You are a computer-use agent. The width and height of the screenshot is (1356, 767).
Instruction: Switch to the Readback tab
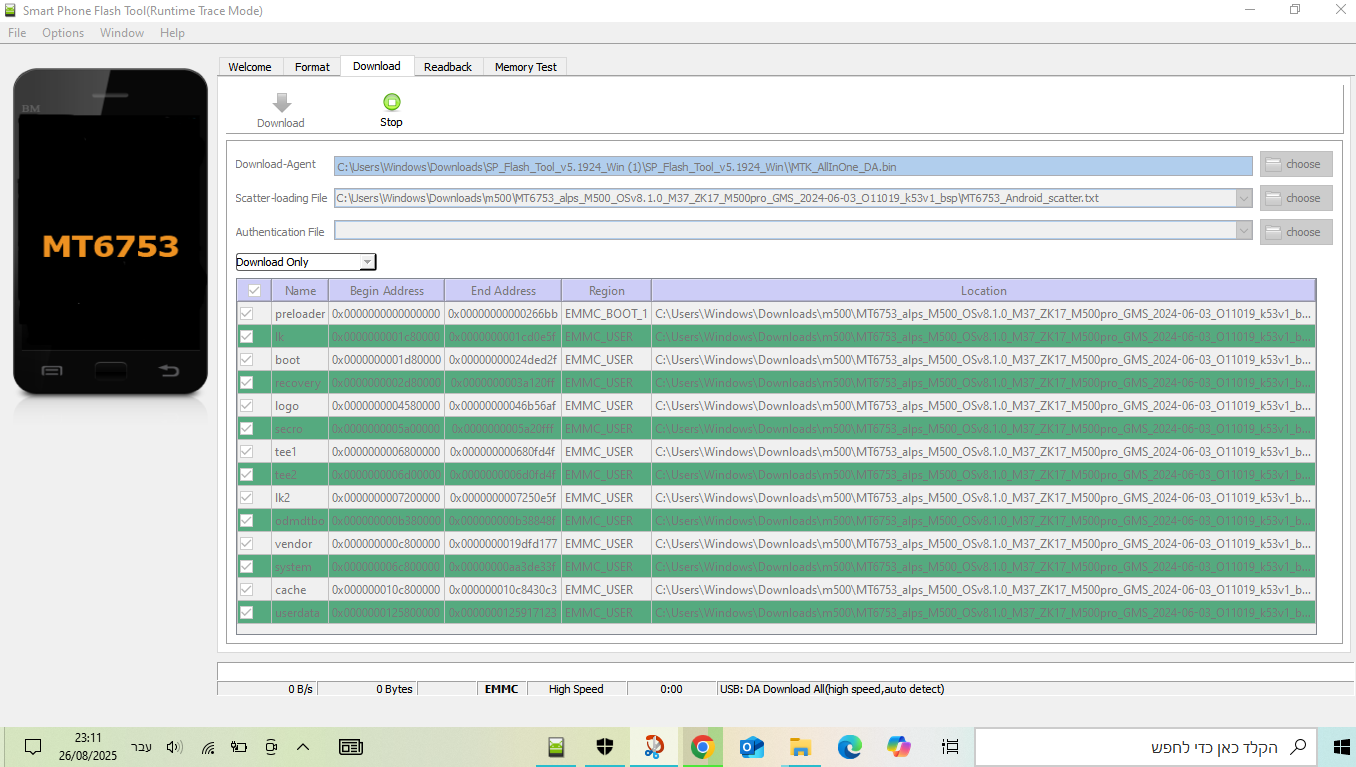448,67
